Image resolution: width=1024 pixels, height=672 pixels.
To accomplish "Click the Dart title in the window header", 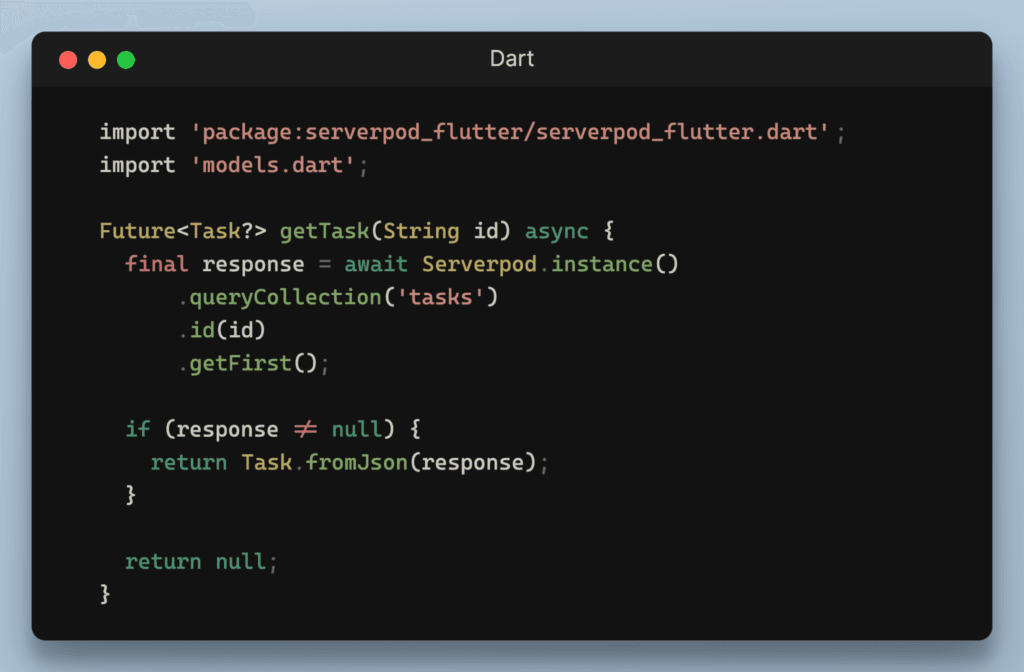I will 512,59.
